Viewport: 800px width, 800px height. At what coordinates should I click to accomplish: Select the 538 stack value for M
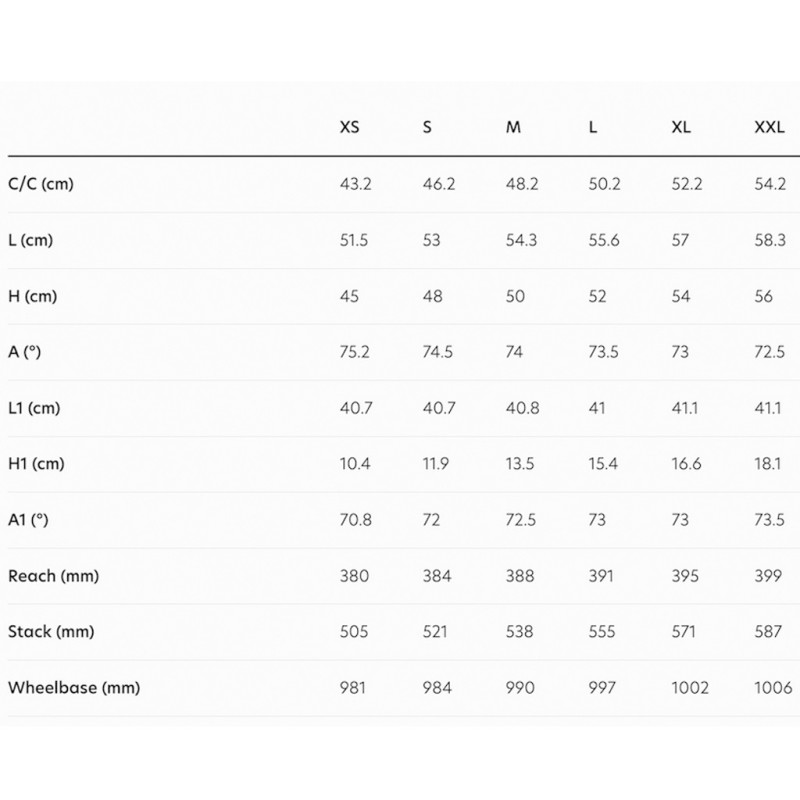pos(520,632)
